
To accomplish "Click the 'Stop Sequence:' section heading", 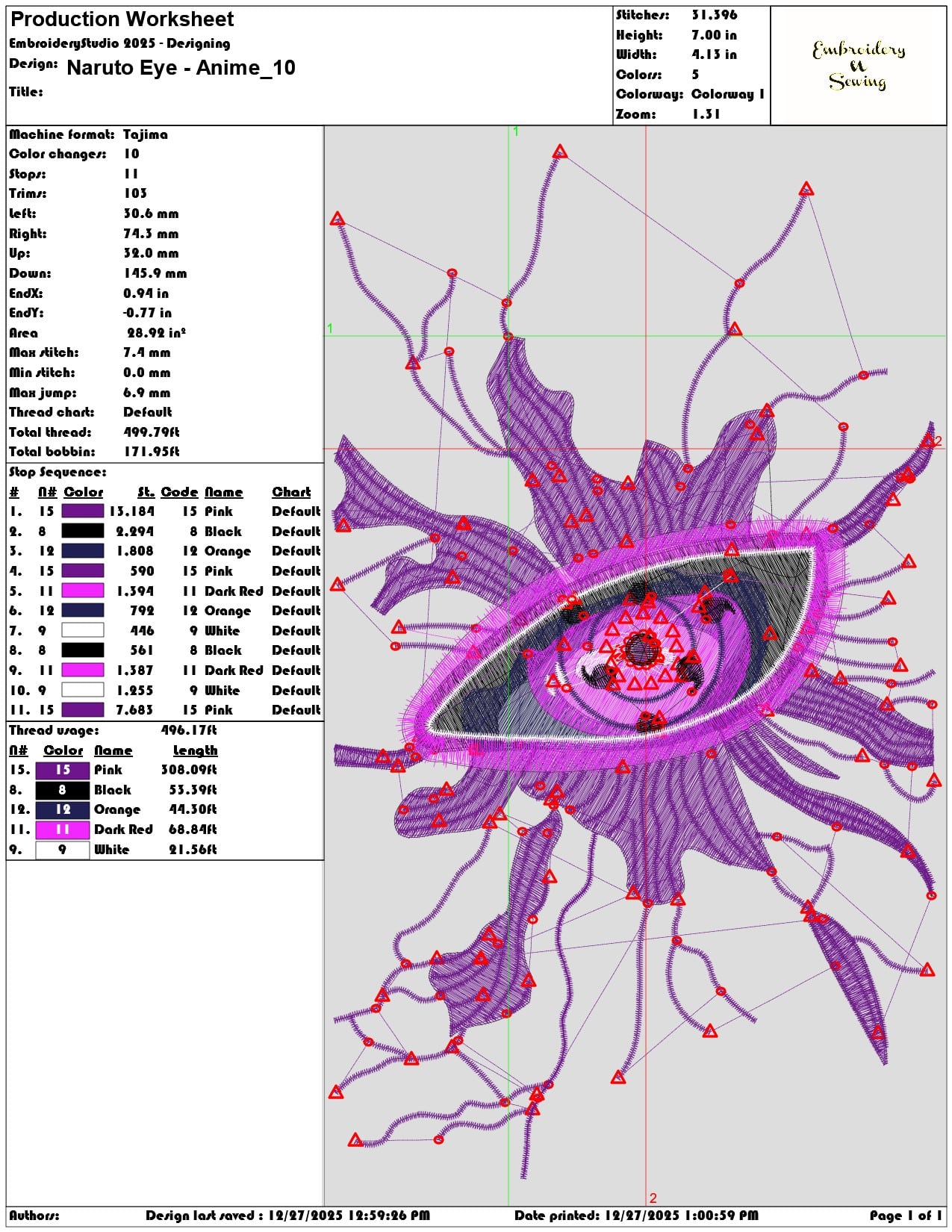I will point(57,472).
